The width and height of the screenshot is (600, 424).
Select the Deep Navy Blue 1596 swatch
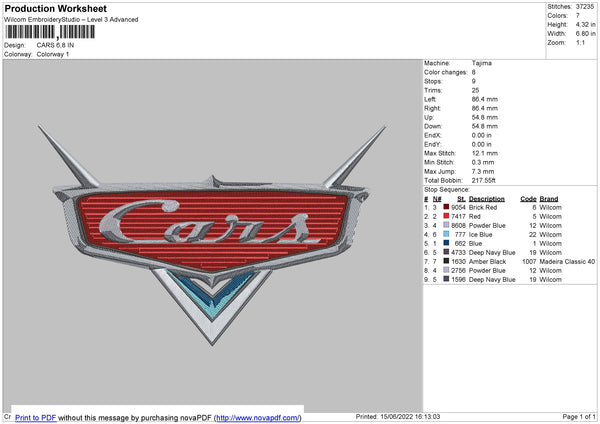pos(447,280)
